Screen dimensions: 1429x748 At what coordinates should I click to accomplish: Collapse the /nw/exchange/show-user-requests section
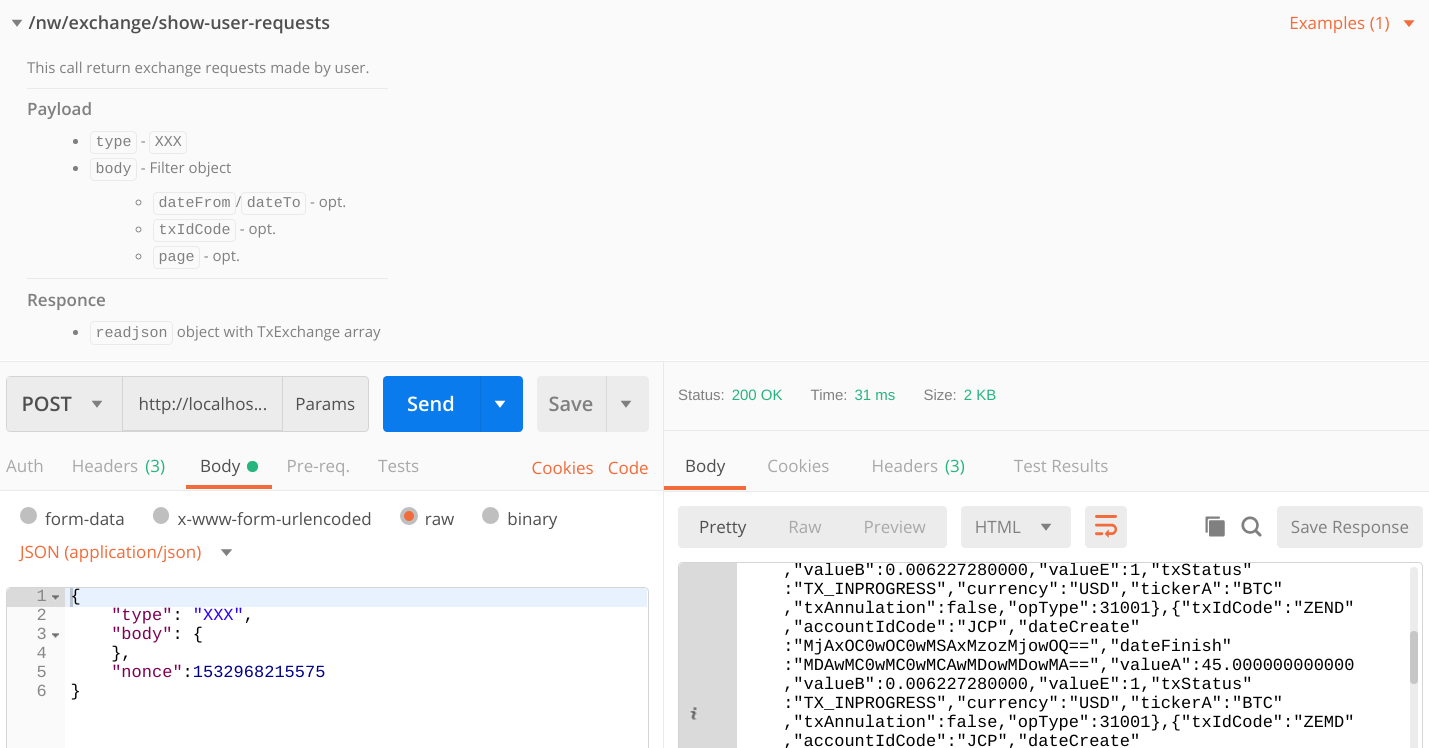point(16,21)
